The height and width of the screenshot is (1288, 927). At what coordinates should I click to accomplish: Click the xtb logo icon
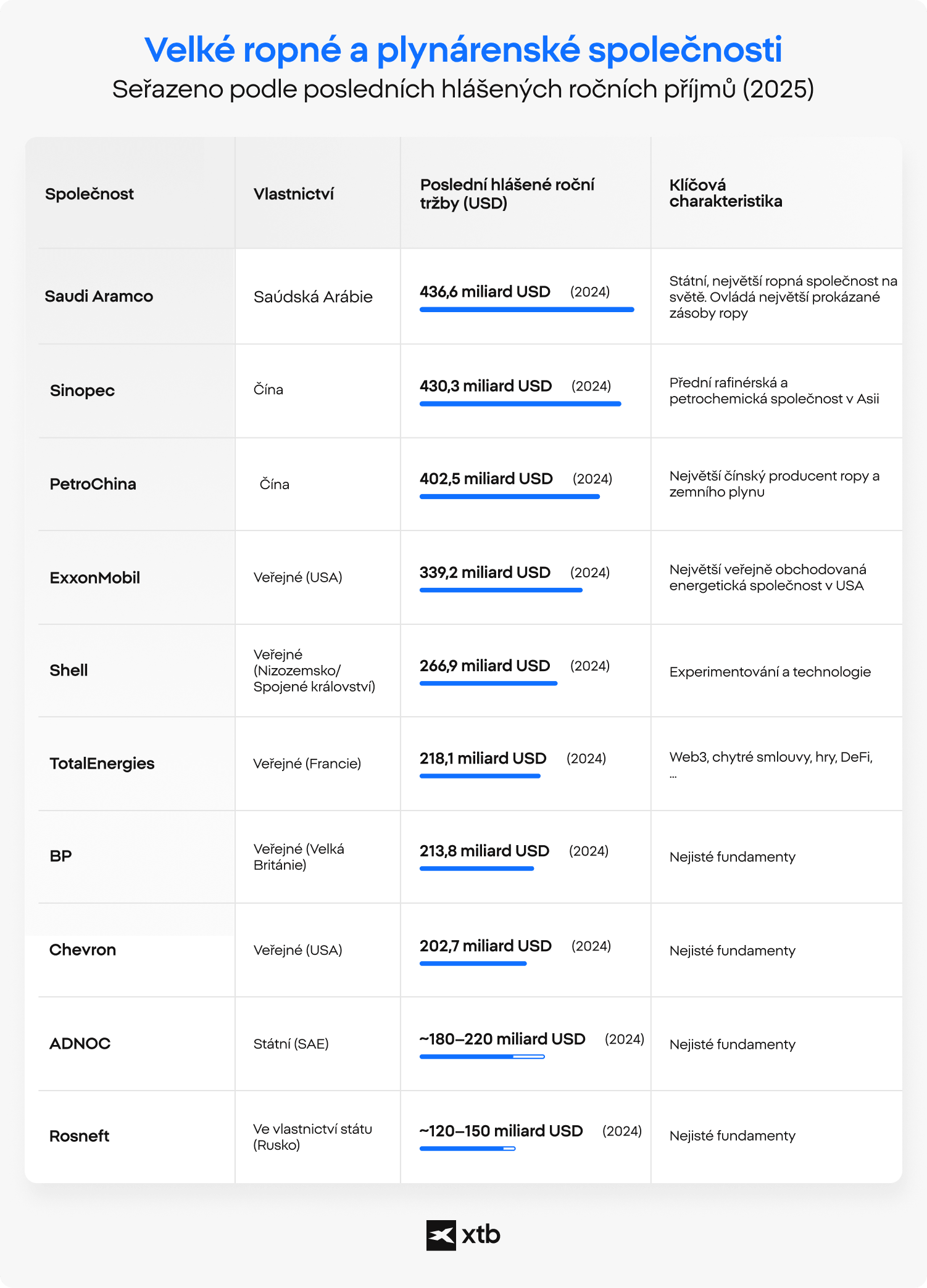(x=441, y=1235)
